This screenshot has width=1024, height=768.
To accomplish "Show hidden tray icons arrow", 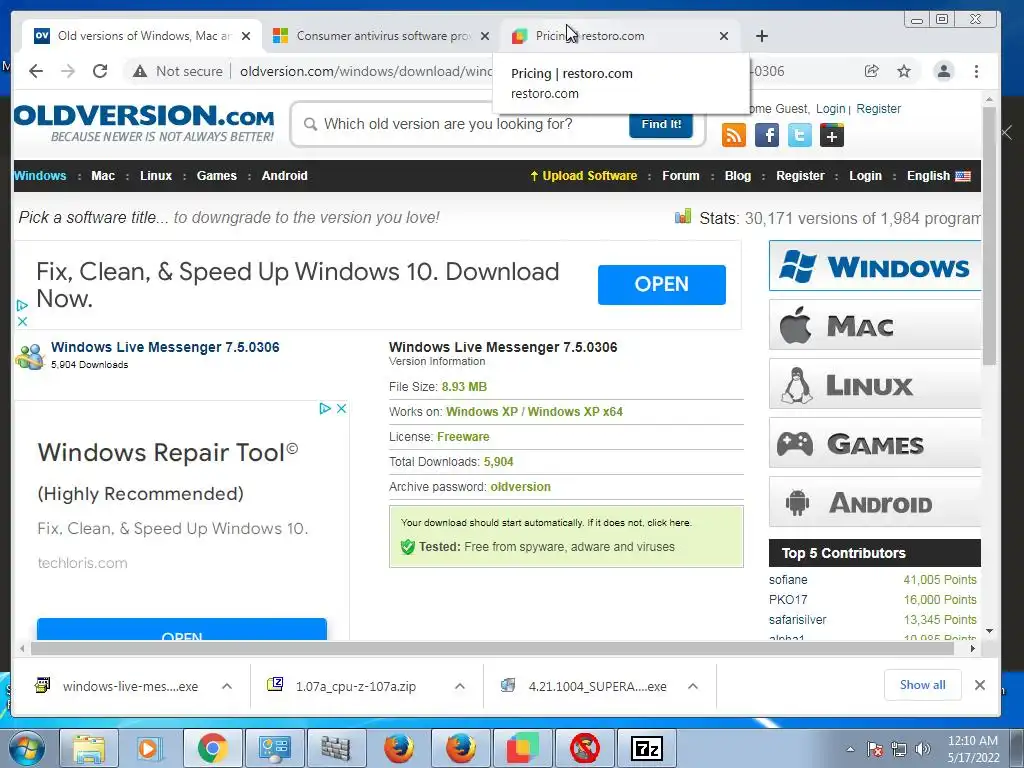I will click(x=850, y=749).
